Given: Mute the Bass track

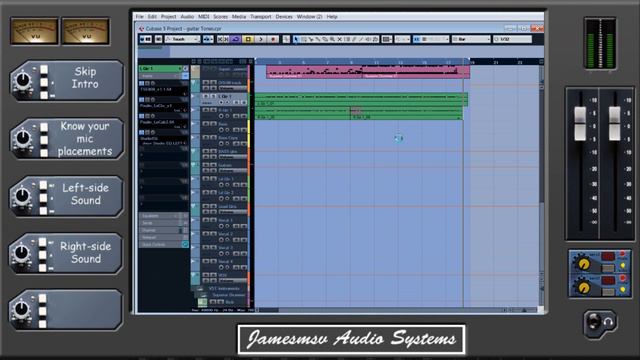Looking at the screenshot, I should pyautogui.click(x=206, y=124).
